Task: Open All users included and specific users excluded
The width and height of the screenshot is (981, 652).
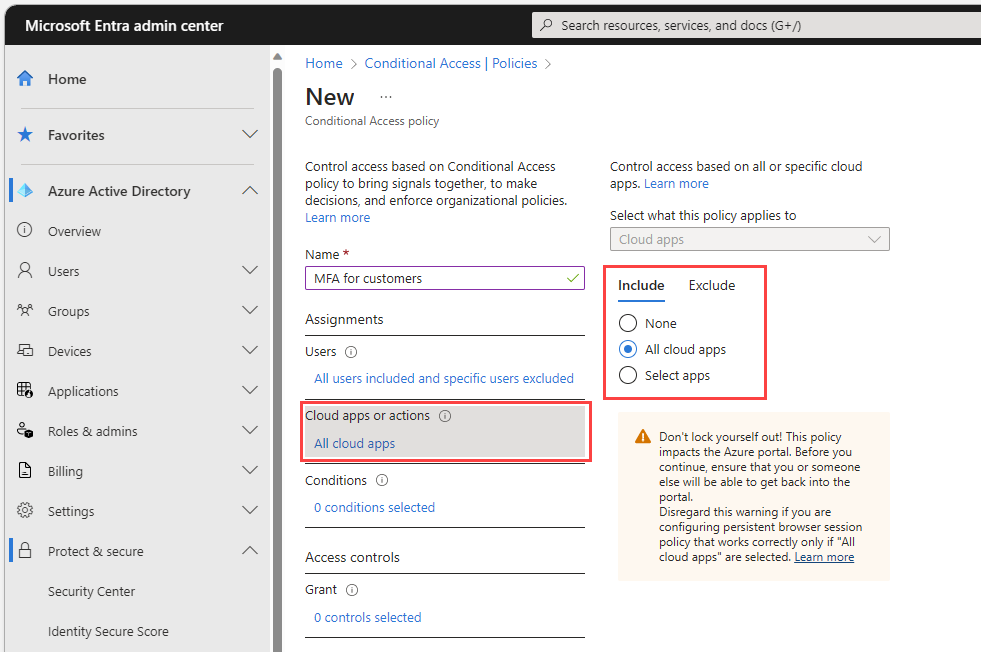Action: point(444,379)
